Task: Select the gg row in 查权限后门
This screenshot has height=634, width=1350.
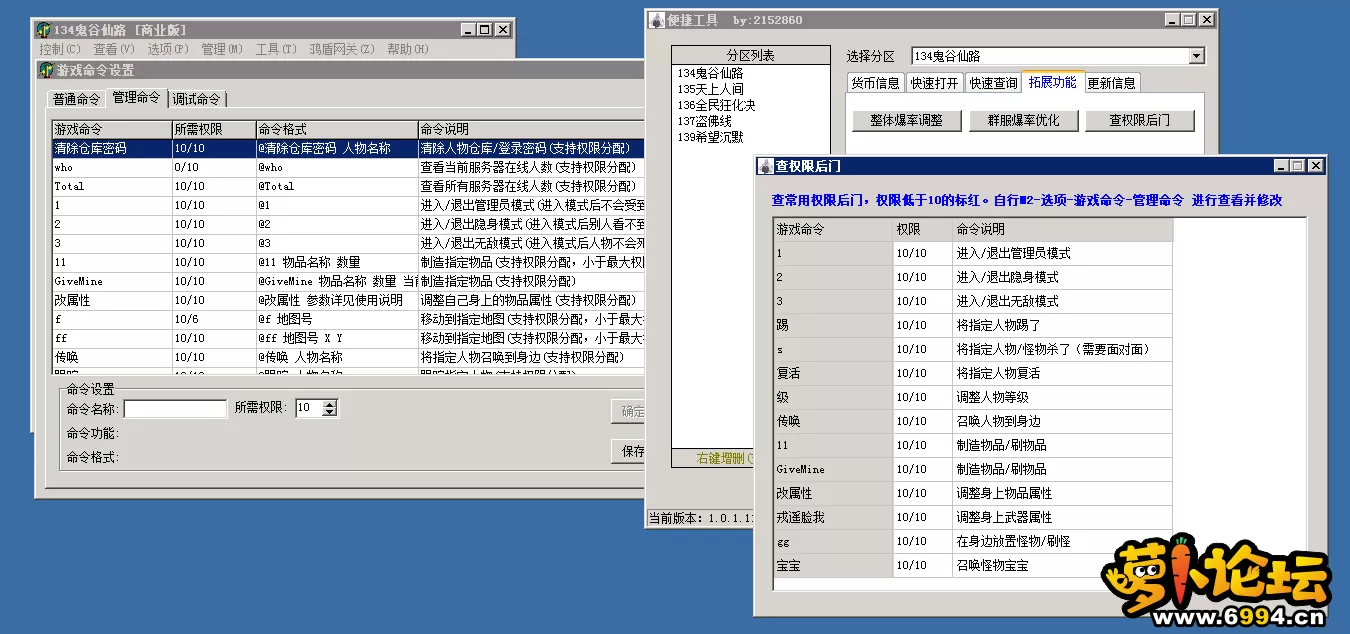Action: tap(972, 541)
